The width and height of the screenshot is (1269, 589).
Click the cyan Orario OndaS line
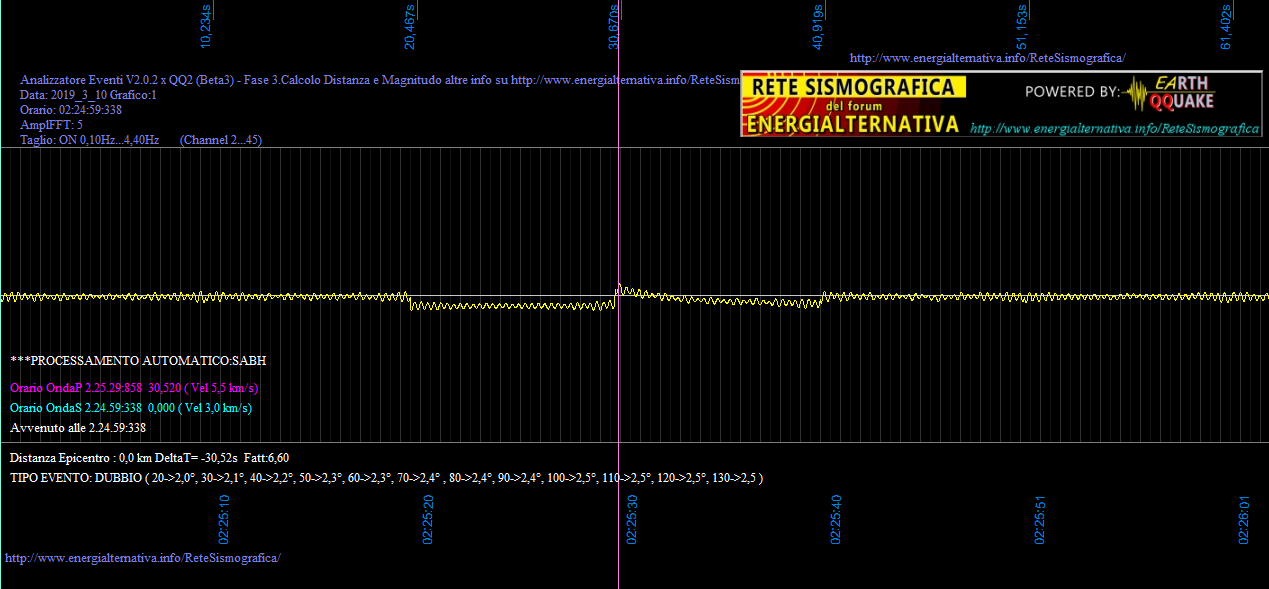[x=131, y=408]
